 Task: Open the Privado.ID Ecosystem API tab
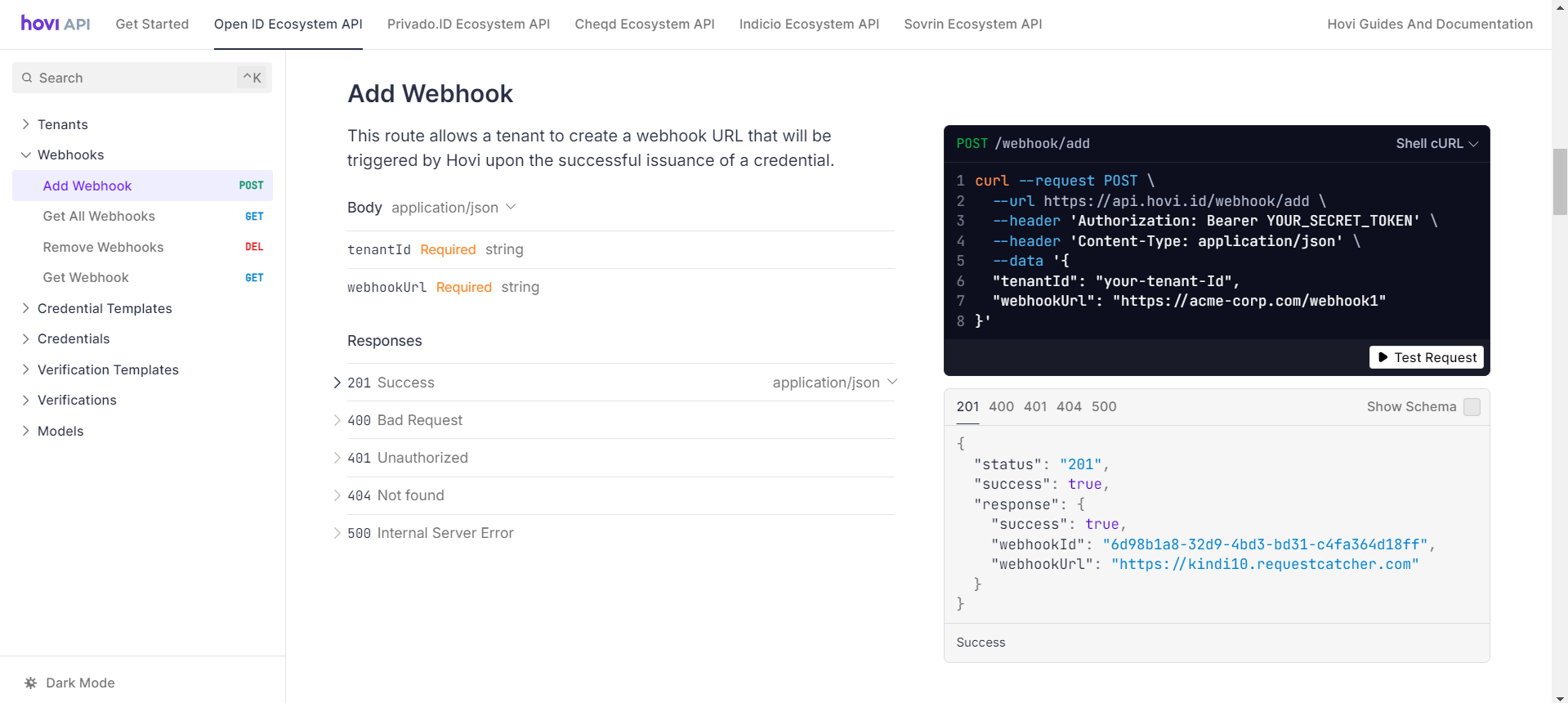click(x=468, y=24)
